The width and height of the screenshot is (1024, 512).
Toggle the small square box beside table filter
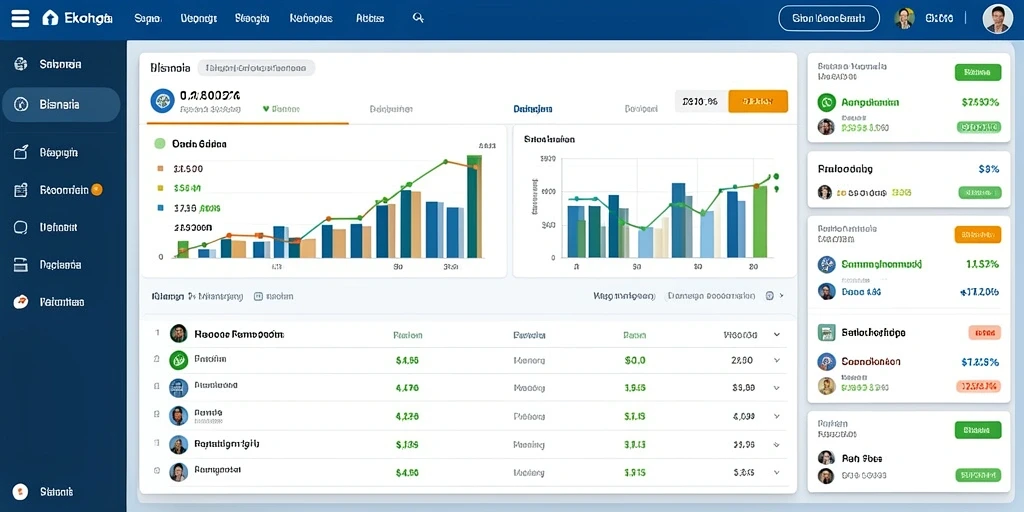[x=257, y=296]
